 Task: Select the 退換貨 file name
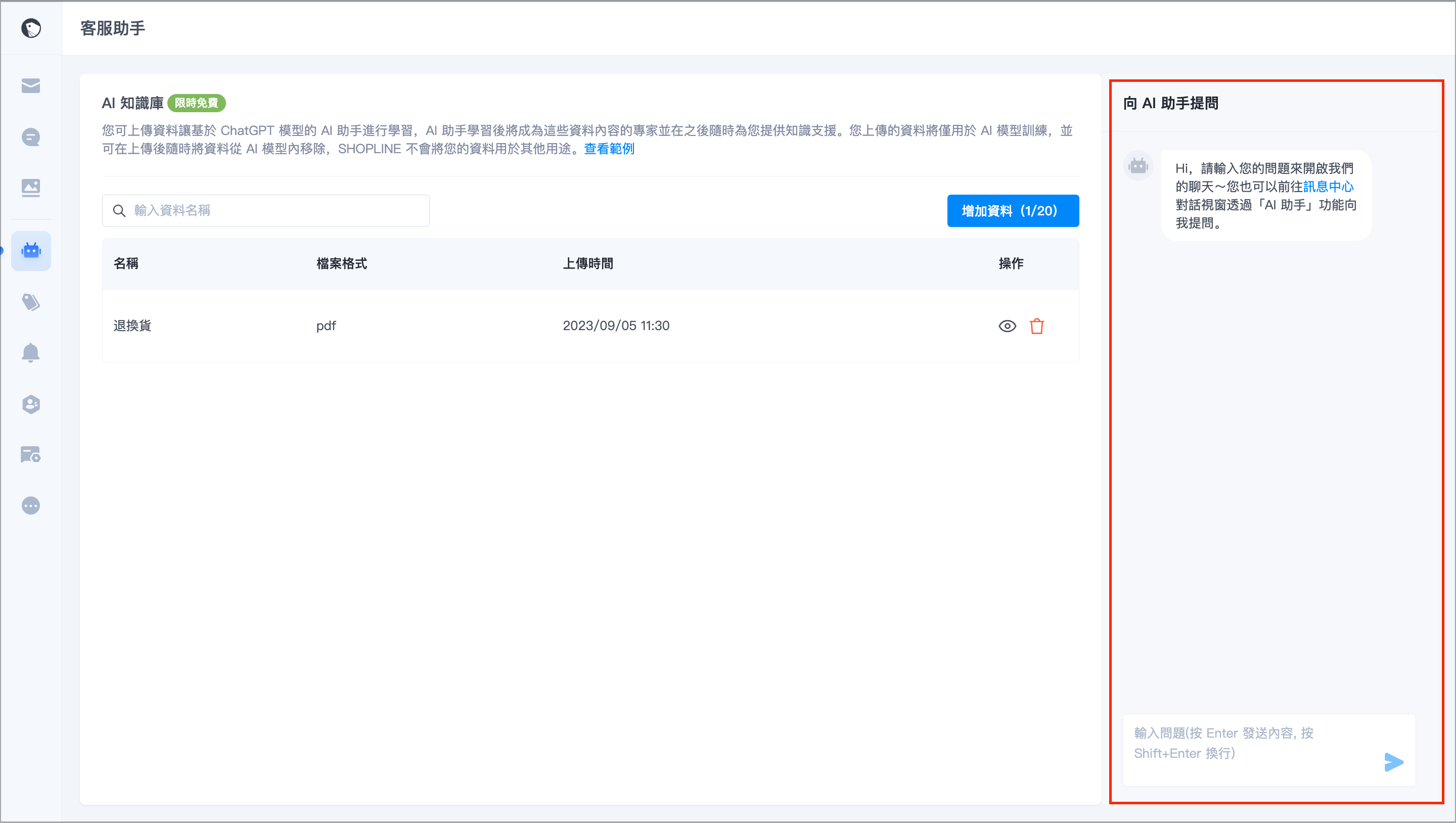pos(132,326)
